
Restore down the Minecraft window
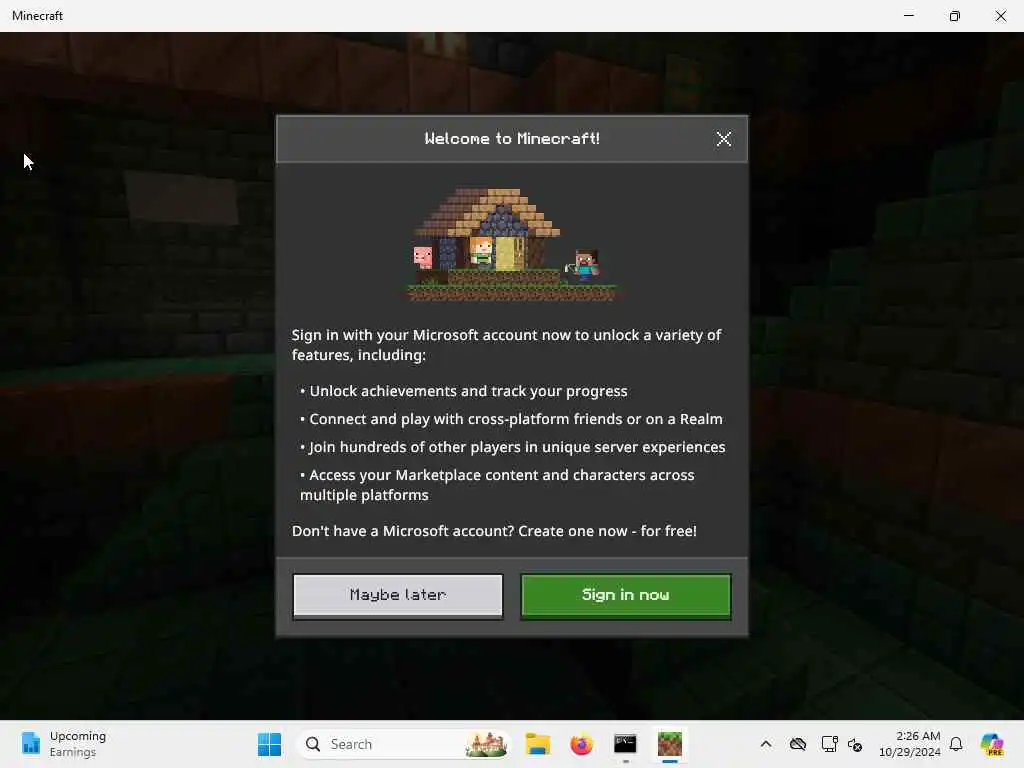(x=955, y=16)
